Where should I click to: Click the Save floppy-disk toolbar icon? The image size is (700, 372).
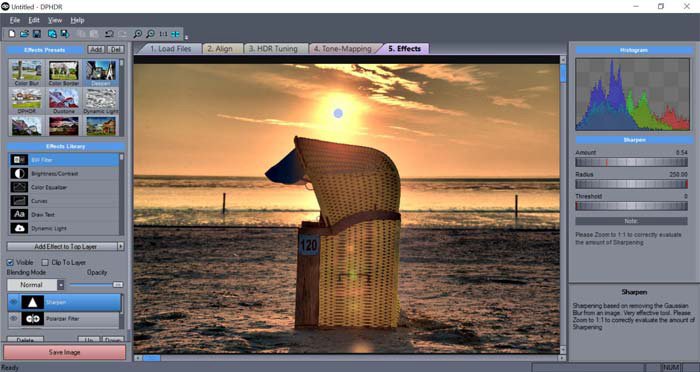[x=37, y=34]
